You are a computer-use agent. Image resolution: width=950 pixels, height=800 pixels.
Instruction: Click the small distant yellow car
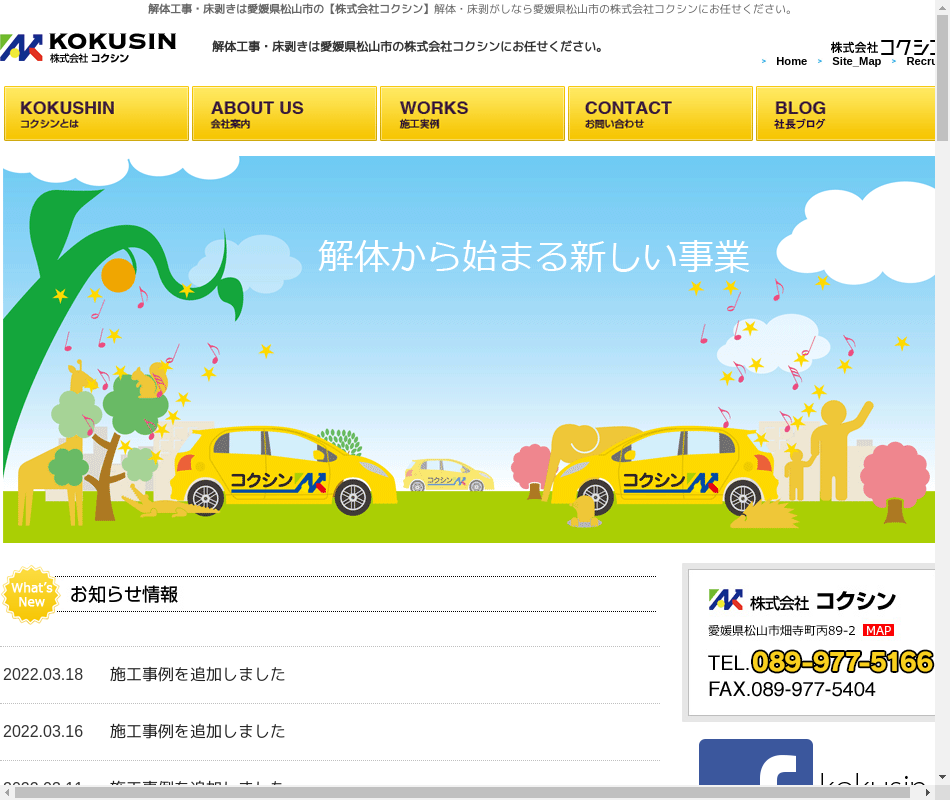(448, 476)
